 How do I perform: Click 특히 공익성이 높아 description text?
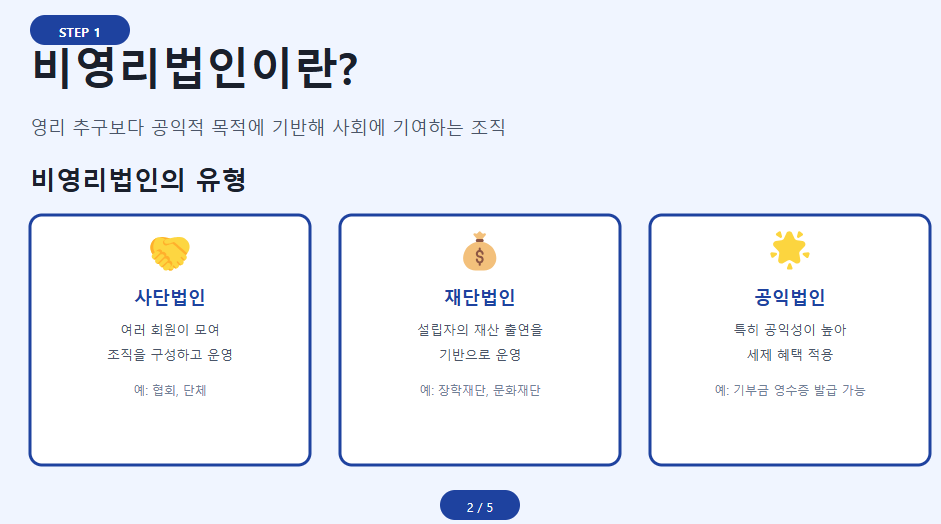[x=790, y=329]
